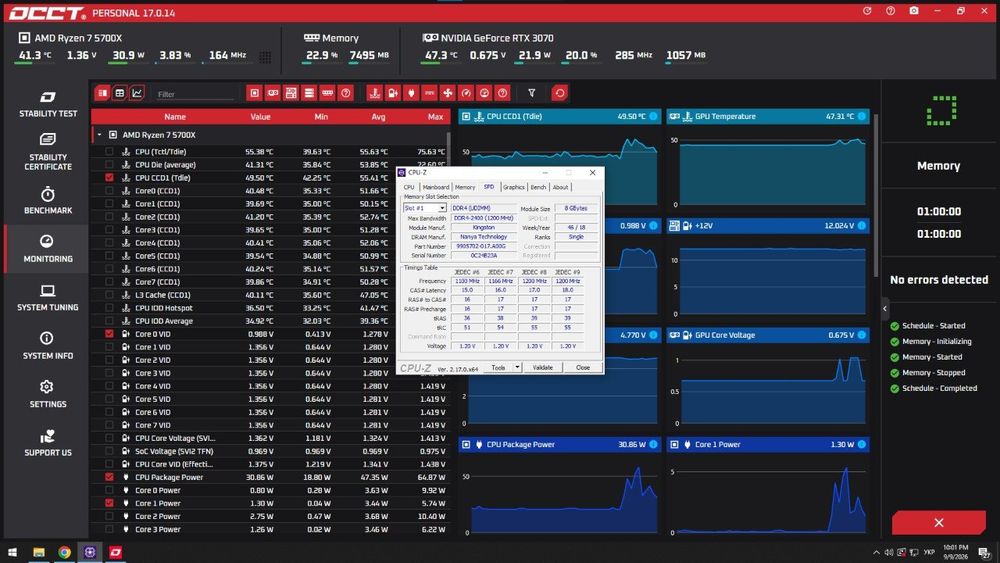The image size is (1000, 563).
Task: Click the blue circle on CPU Package Power graph
Action: tap(653, 444)
